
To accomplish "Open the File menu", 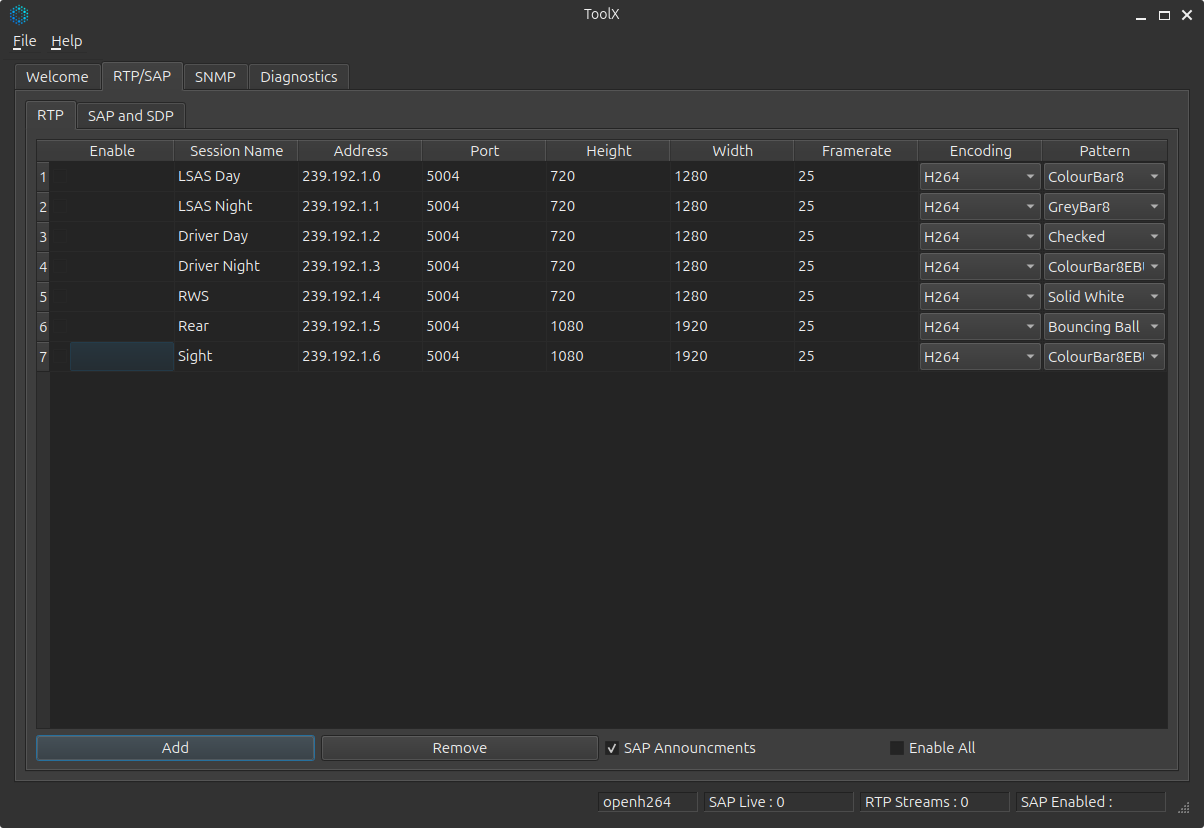I will click(23, 41).
